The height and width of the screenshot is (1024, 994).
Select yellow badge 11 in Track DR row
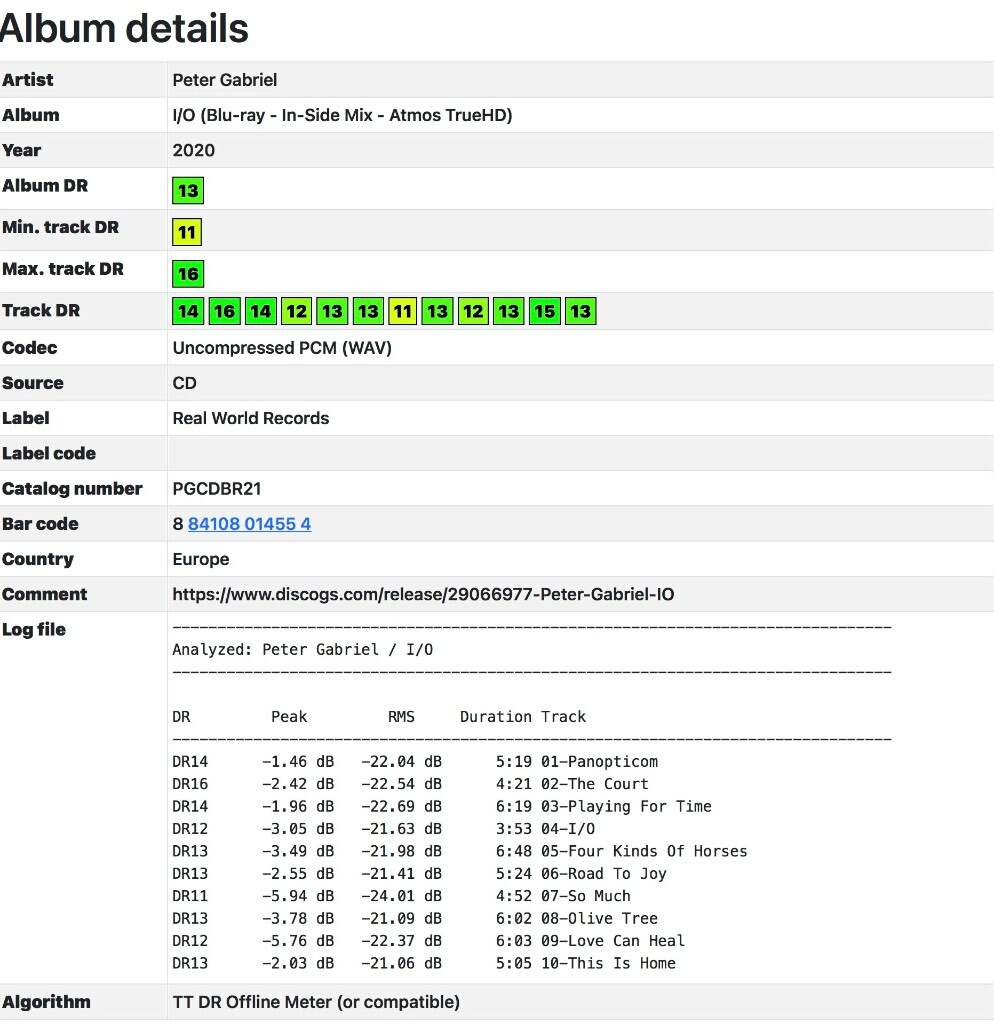402,311
